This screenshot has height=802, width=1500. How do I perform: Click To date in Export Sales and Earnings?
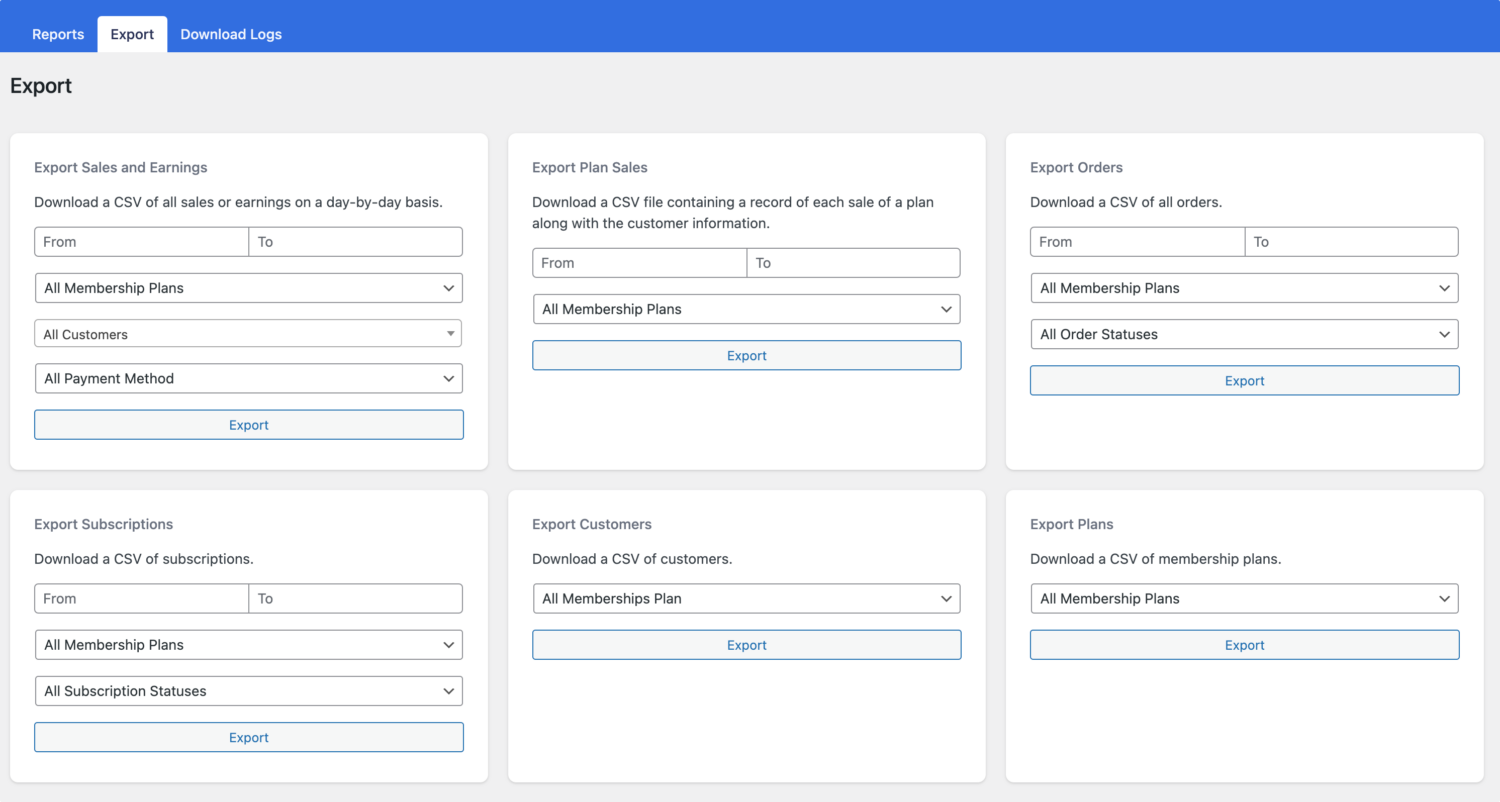[356, 242]
